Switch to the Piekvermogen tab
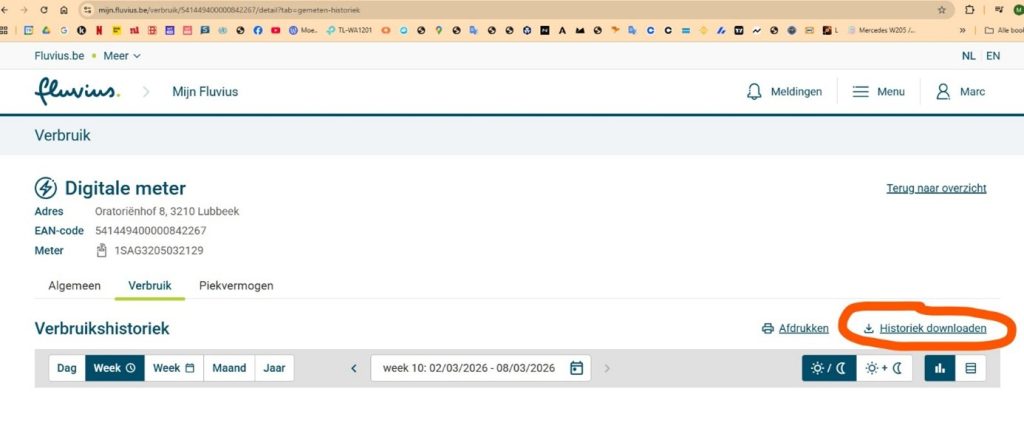The height and width of the screenshot is (423, 1024). coord(236,285)
